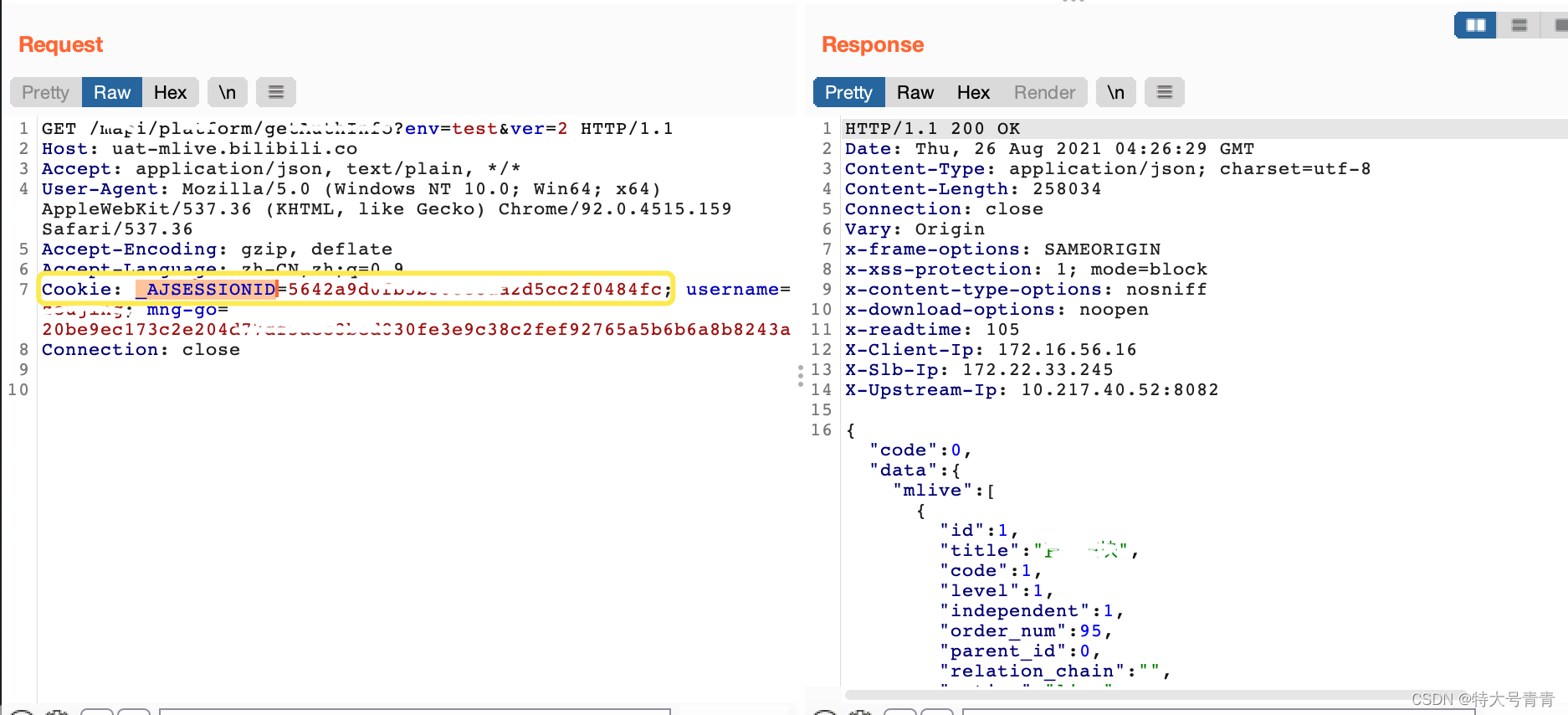This screenshot has height=715, width=1568.
Task: Click the HTTP/1.1 200 OK status line
Action: point(932,129)
